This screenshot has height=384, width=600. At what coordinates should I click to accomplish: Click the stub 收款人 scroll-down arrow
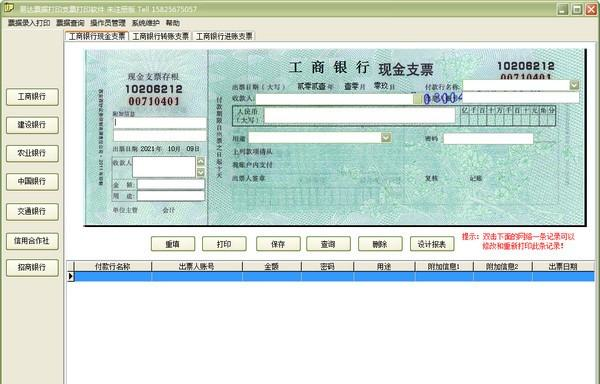(201, 172)
